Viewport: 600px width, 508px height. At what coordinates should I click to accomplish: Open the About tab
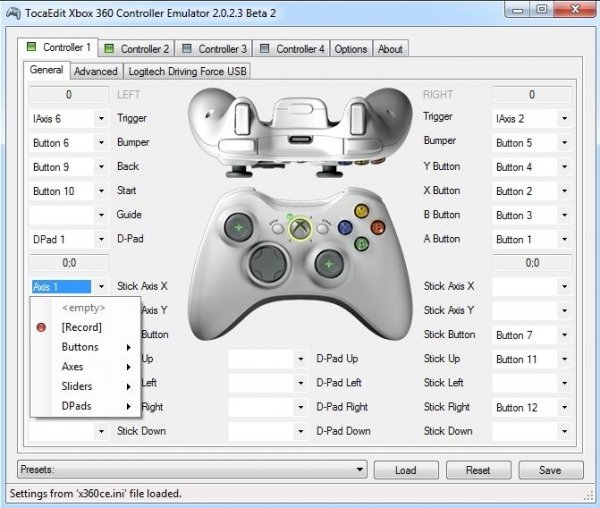pyautogui.click(x=390, y=49)
